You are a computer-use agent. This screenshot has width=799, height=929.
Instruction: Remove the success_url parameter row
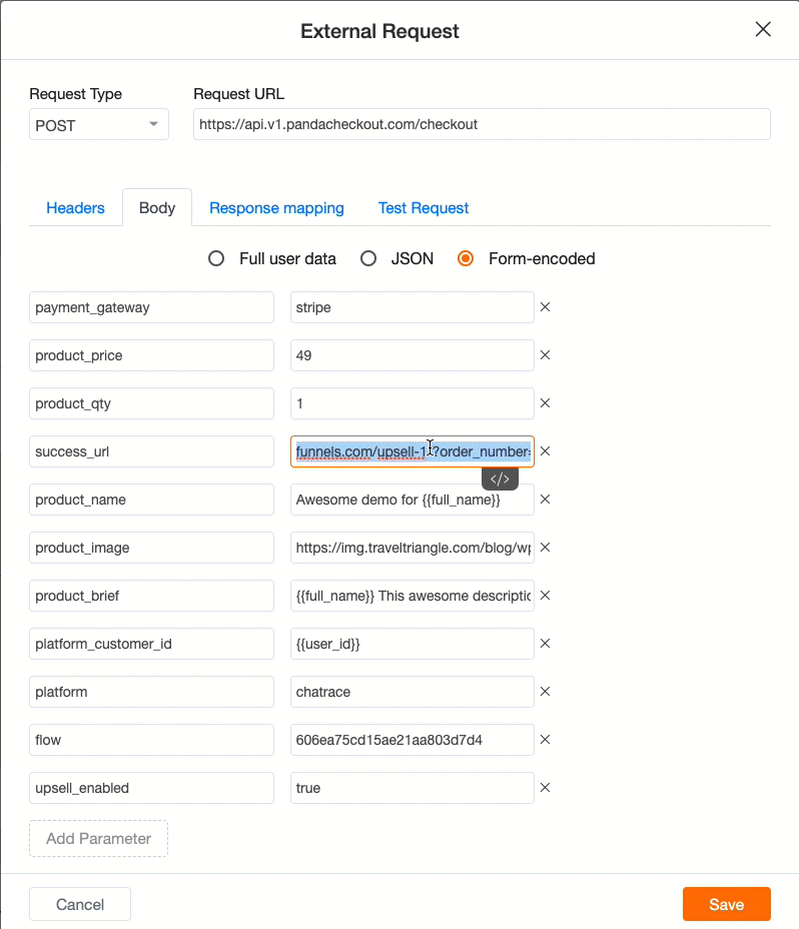545,451
